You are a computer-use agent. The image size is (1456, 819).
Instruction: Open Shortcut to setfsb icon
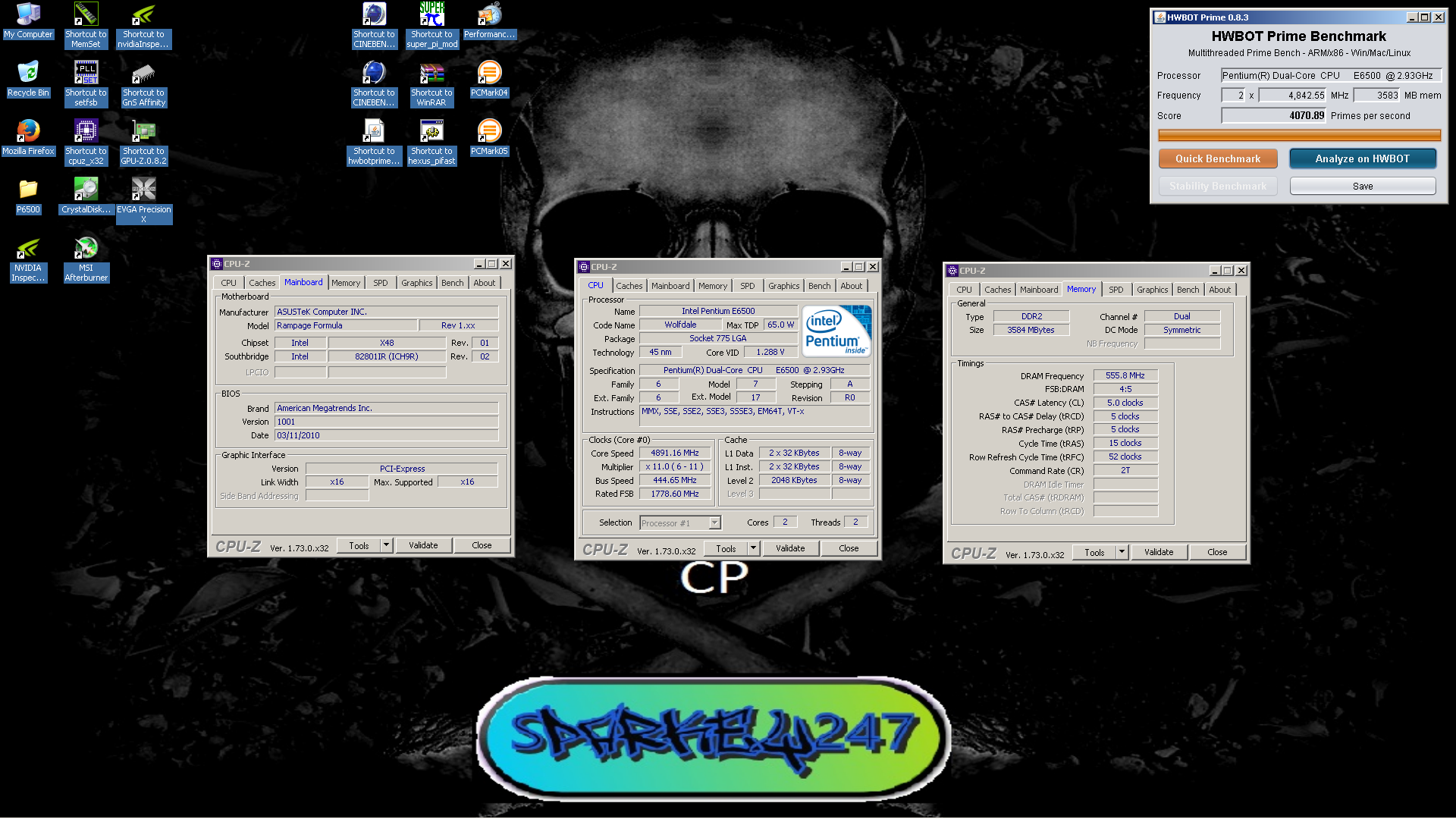(86, 84)
